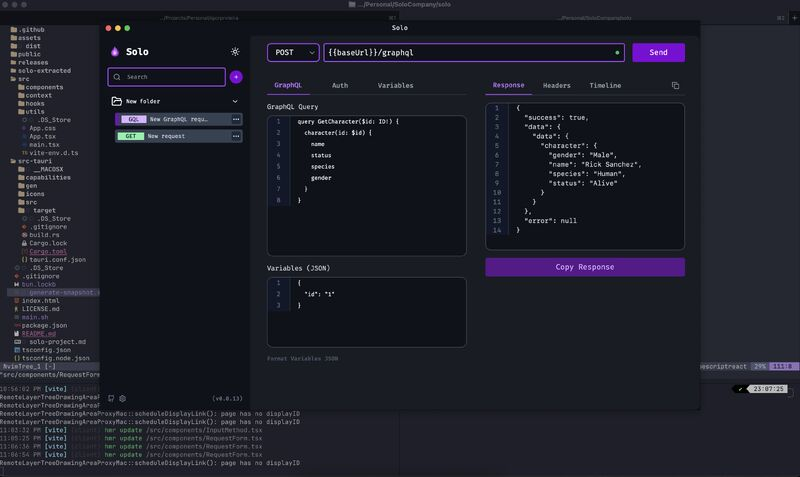The width and height of the screenshot is (800, 477).
Task: Expand the components folder in the file tree
Action: [41, 87]
